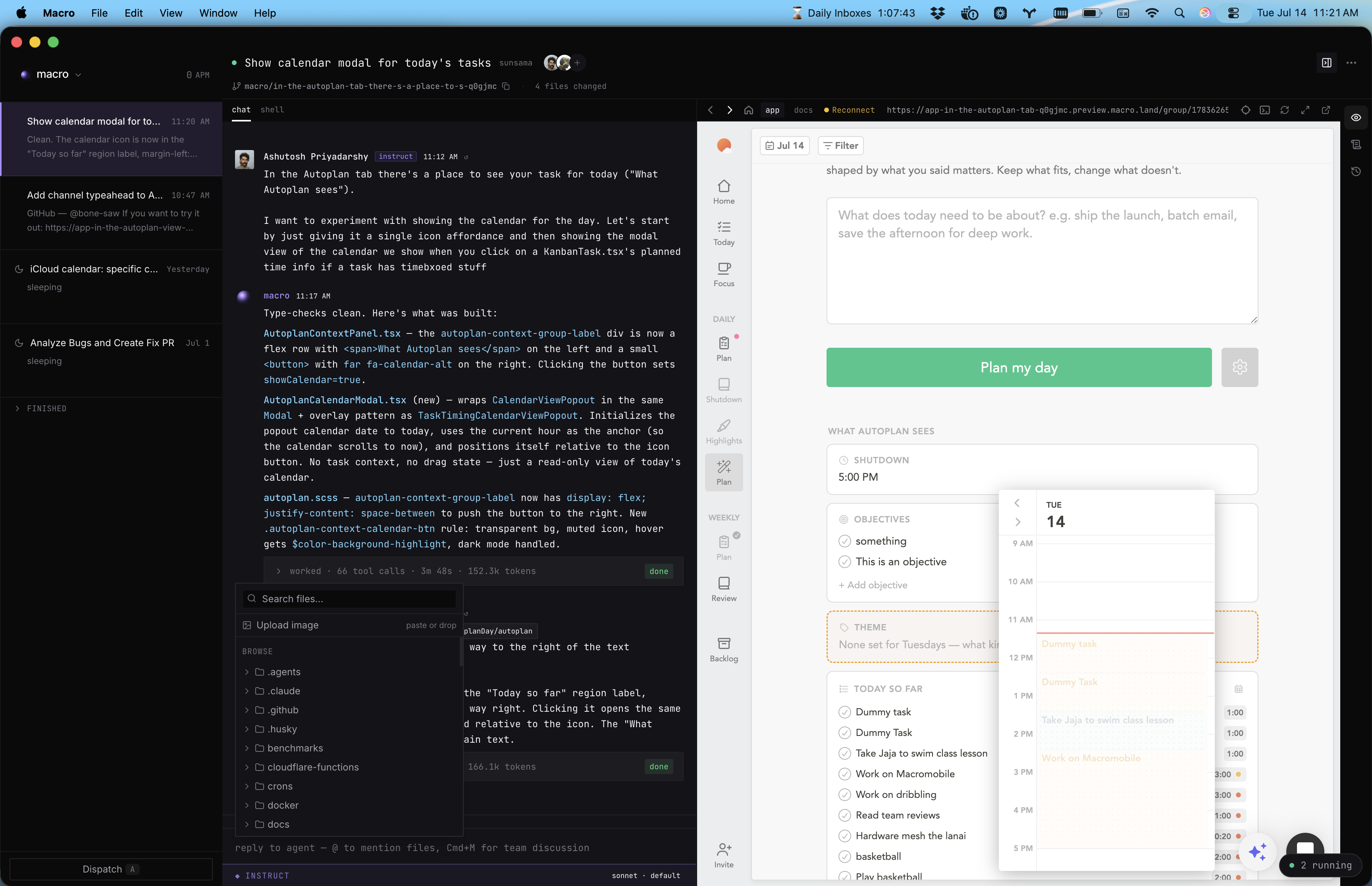Expand the .github folder
The image size is (1372, 886).
[247, 710]
